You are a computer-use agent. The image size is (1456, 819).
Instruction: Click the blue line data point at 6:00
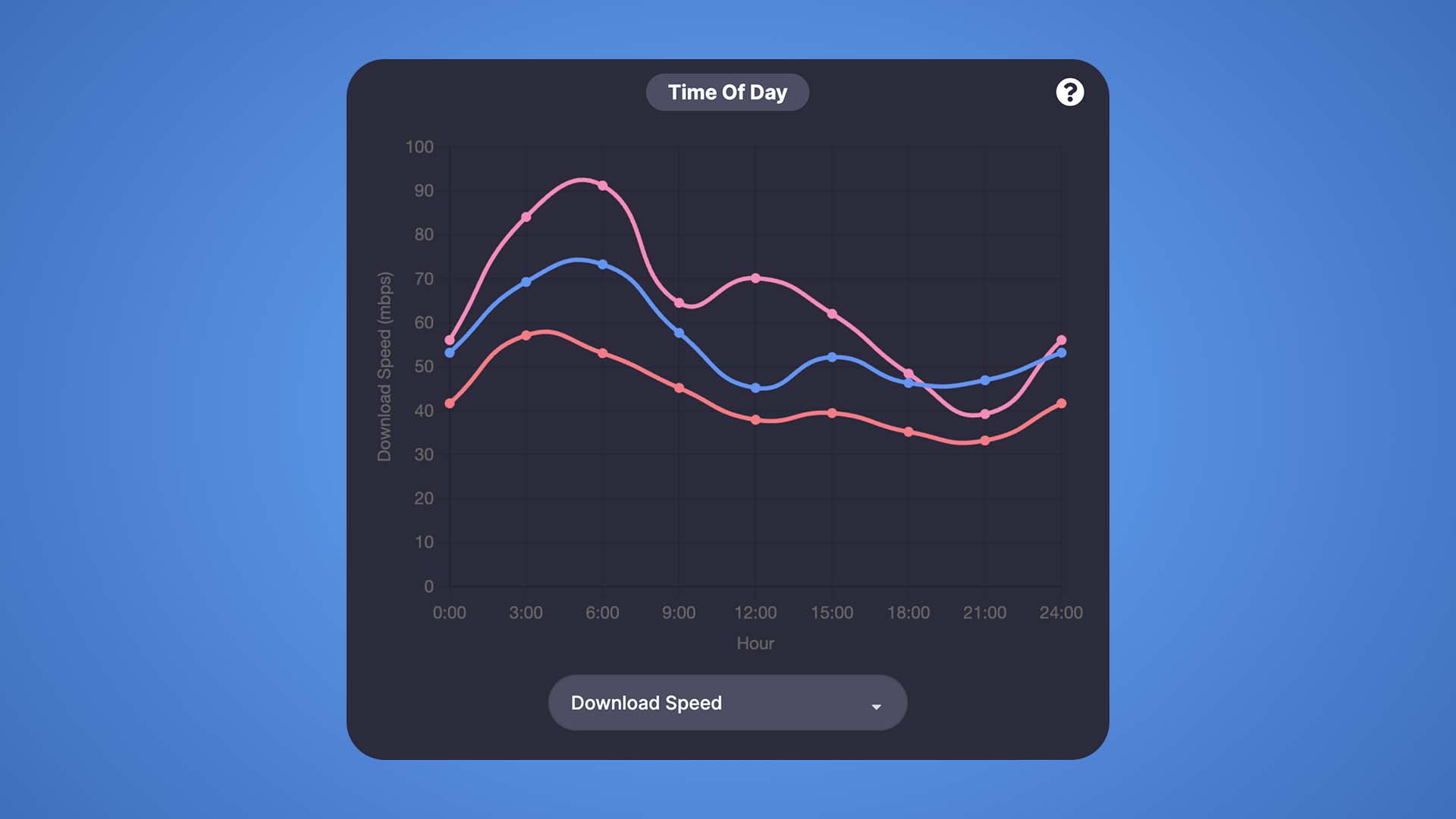[x=602, y=263]
